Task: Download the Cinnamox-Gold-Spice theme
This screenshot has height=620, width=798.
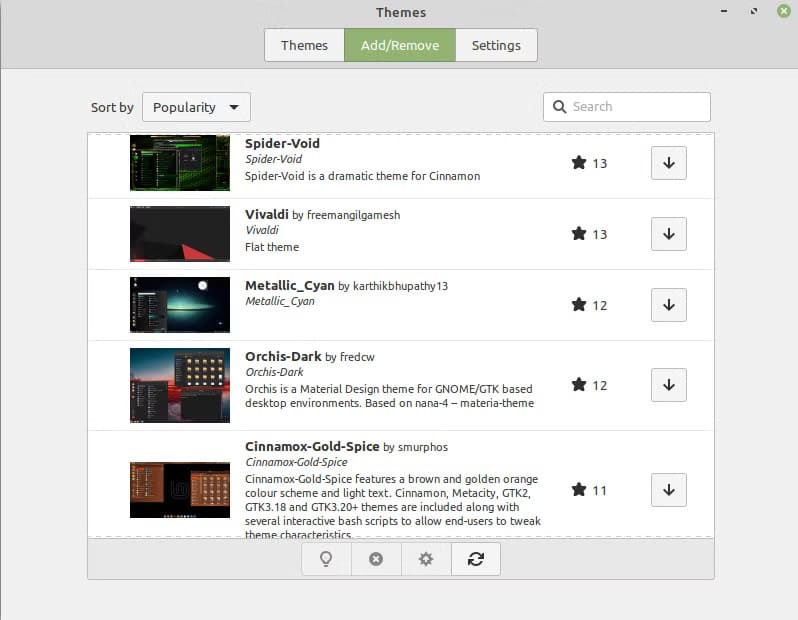Action: [669, 490]
